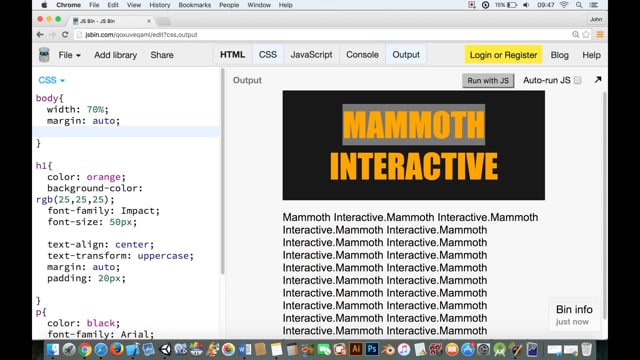Open the Help link in JS Bin
The height and width of the screenshot is (360, 640).
click(591, 55)
